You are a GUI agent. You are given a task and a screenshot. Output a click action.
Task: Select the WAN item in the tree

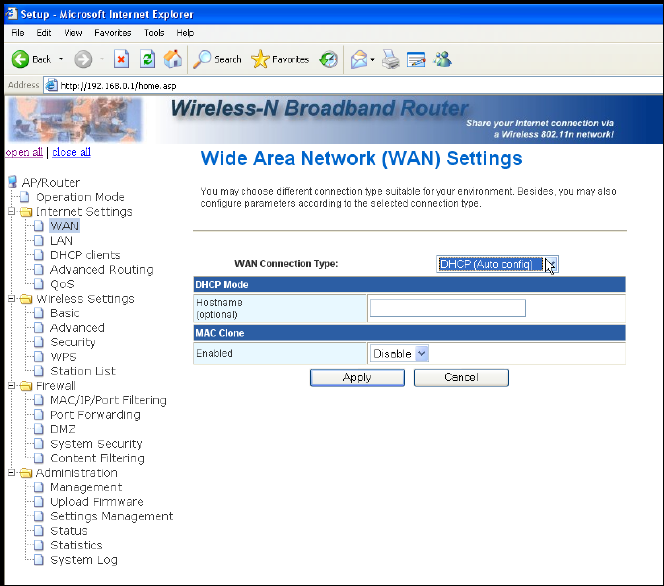(64, 226)
